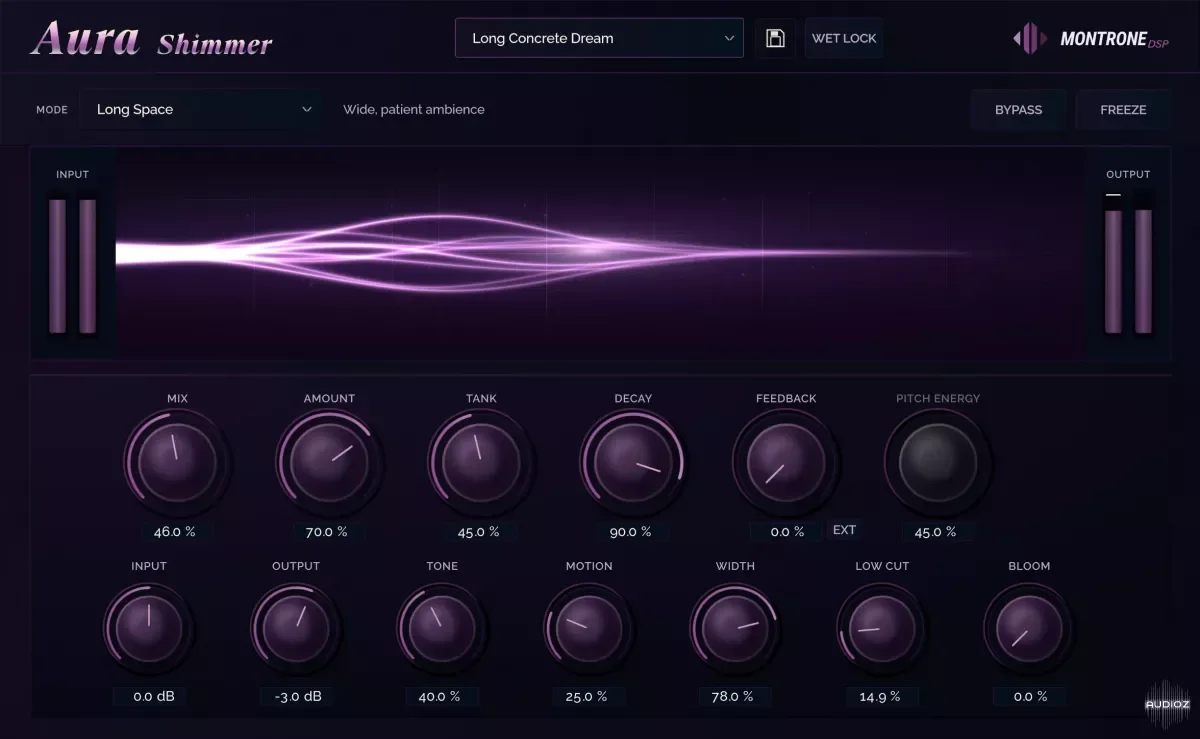Click the OUTPUT gain knob
1200x739 pixels.
[295, 628]
